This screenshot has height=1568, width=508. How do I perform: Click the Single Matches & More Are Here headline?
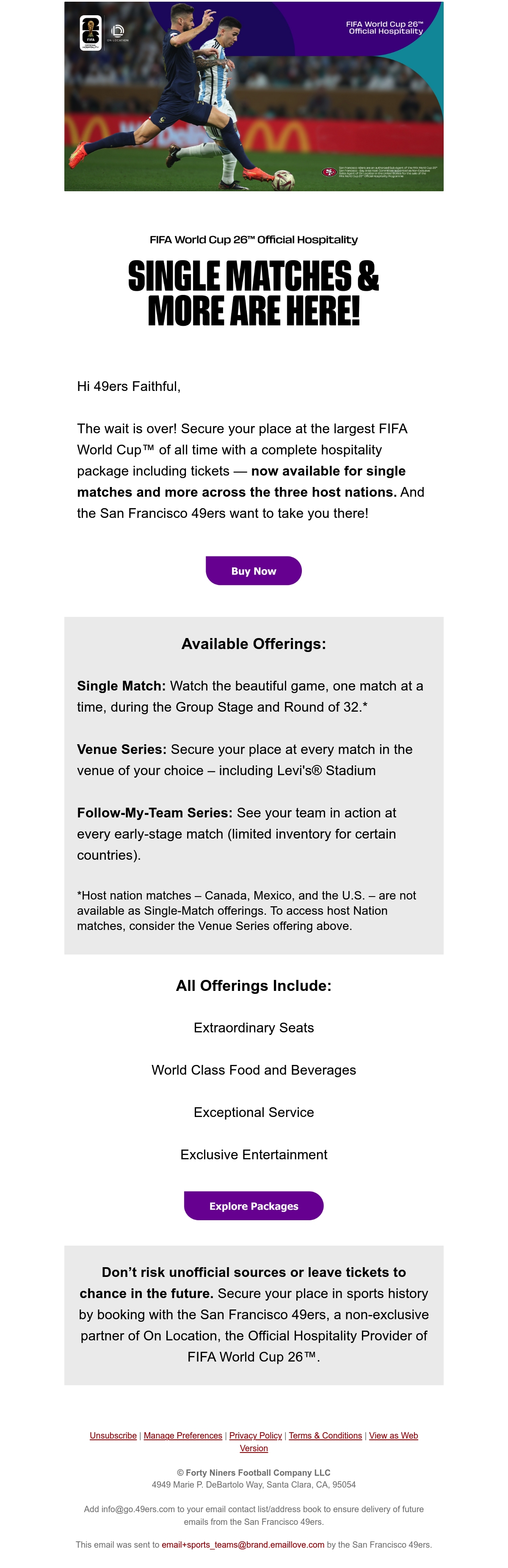point(254,293)
